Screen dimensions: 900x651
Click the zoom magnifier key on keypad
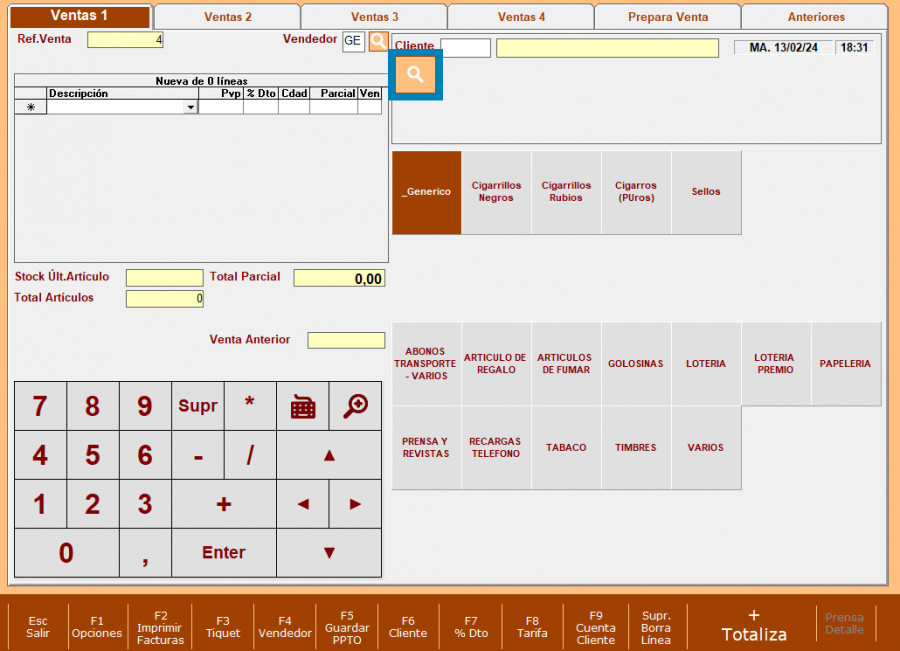[355, 406]
